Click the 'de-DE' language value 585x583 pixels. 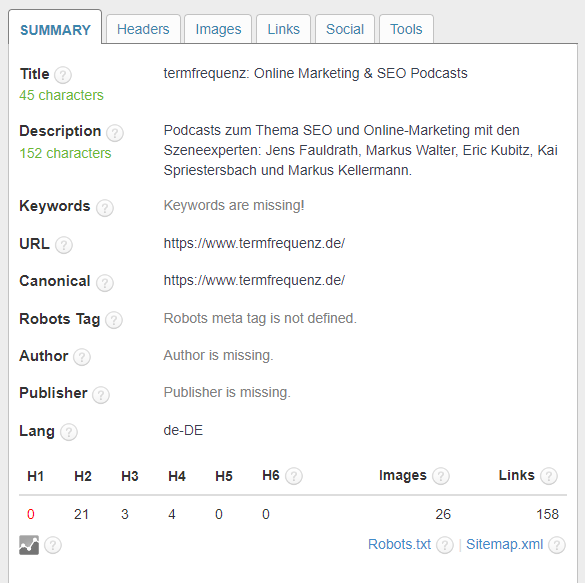pyautogui.click(x=183, y=430)
